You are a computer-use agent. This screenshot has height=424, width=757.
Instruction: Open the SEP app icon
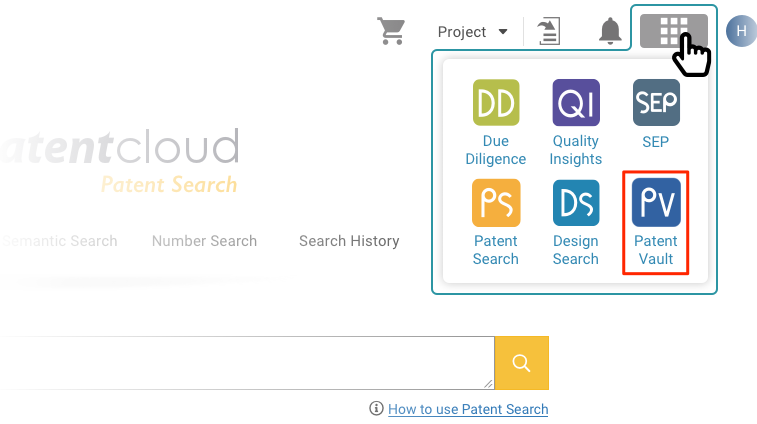click(x=656, y=103)
